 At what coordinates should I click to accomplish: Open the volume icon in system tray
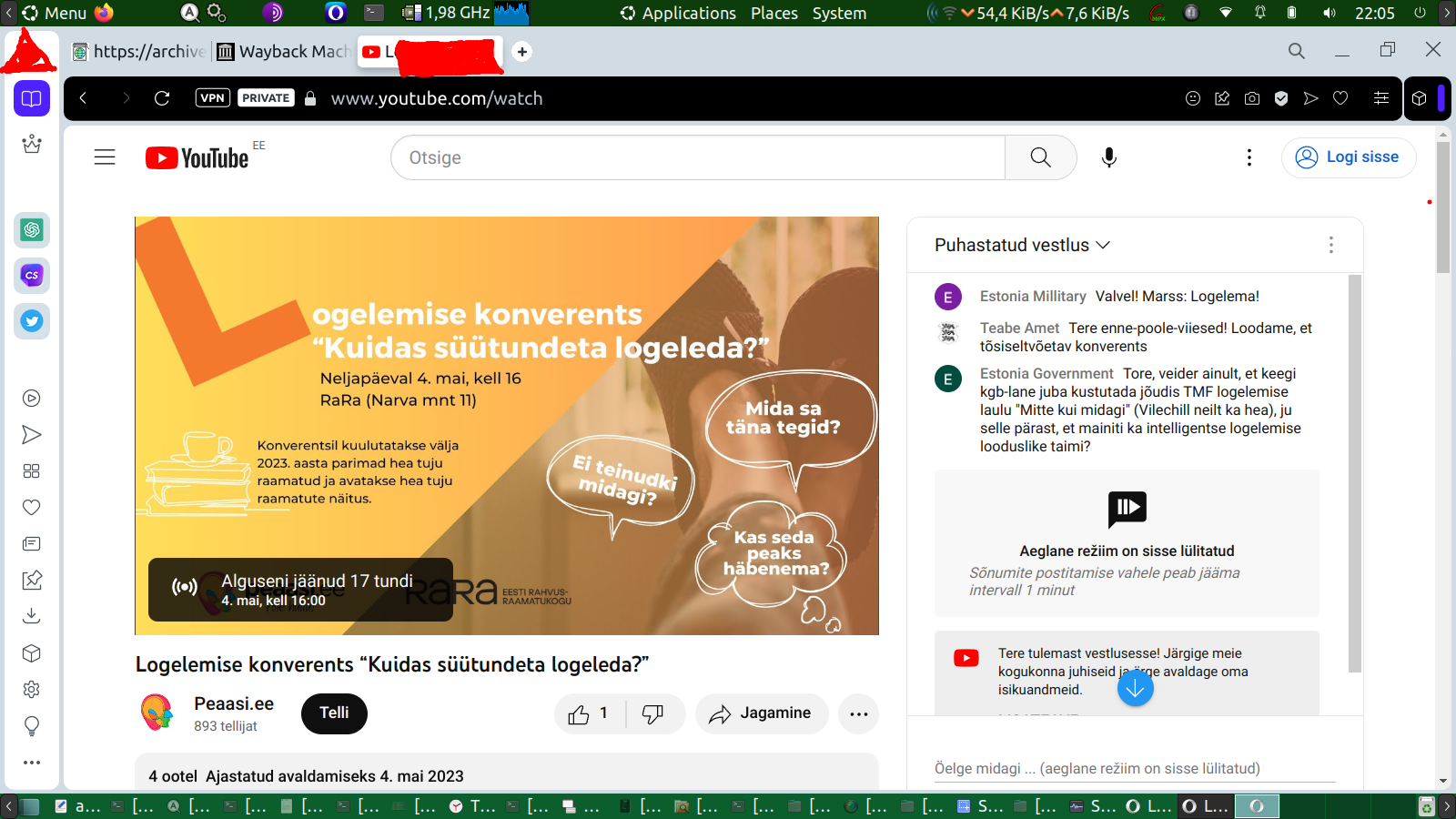[1330, 13]
